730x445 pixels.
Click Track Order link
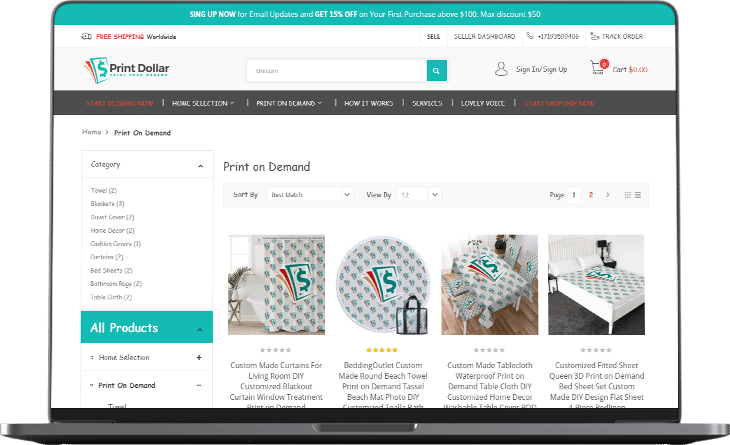pyautogui.click(x=622, y=36)
